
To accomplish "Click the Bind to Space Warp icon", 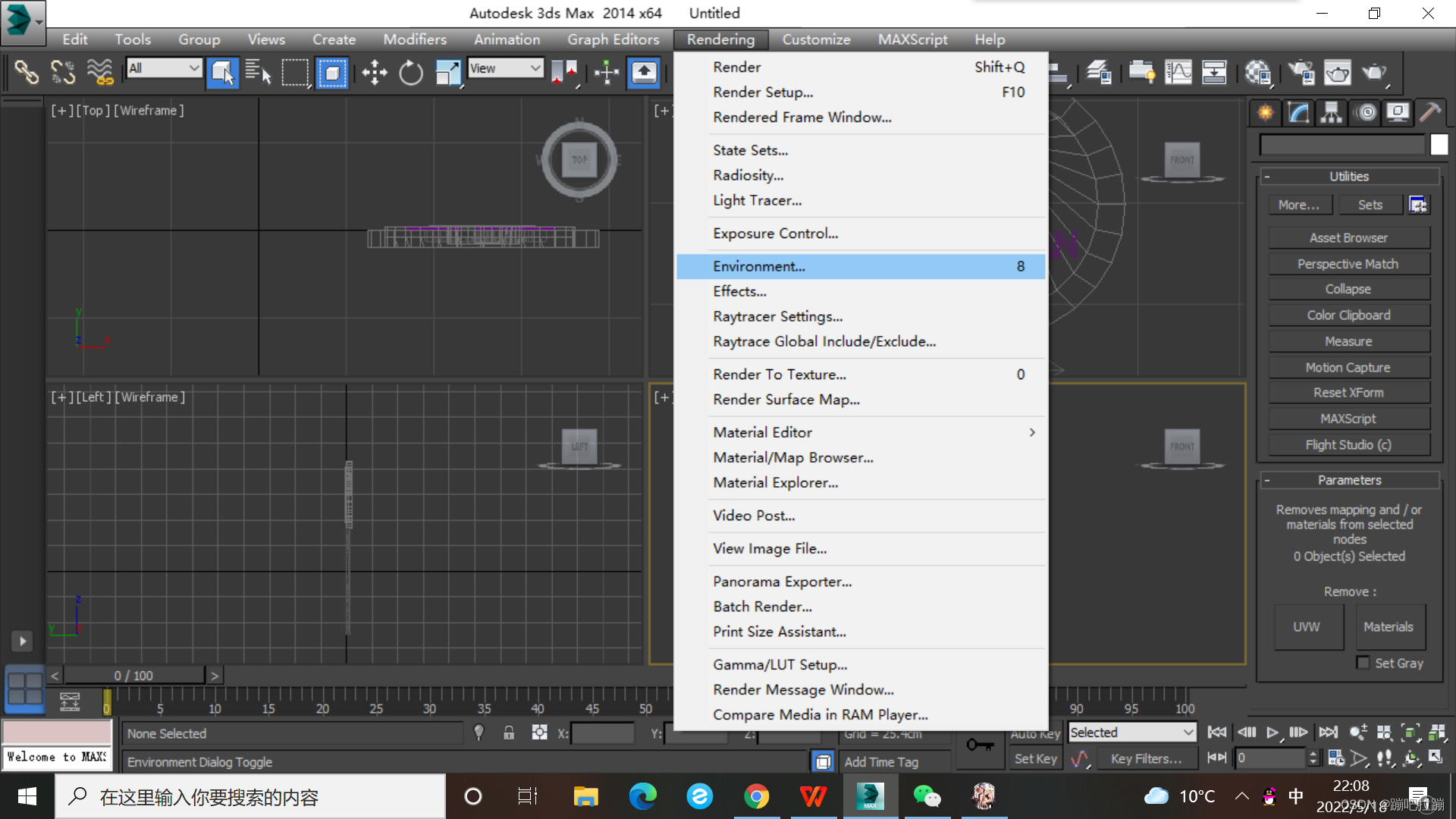I will pos(100,73).
